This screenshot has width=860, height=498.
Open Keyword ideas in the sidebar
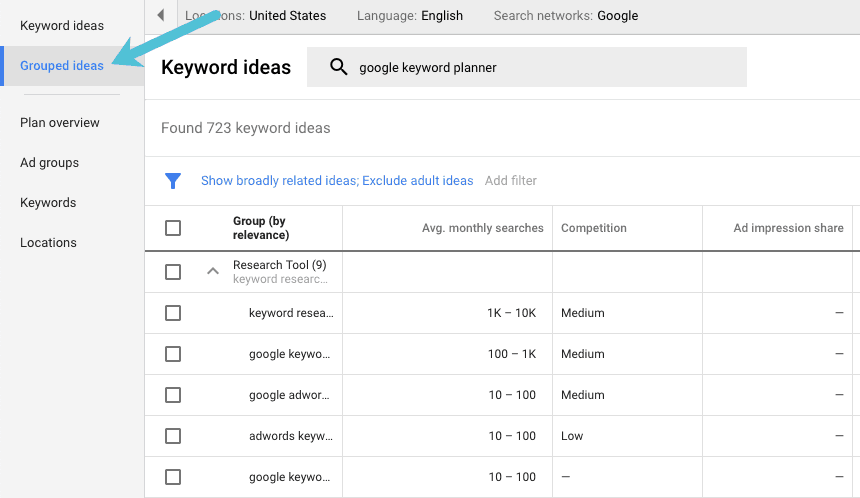point(62,26)
